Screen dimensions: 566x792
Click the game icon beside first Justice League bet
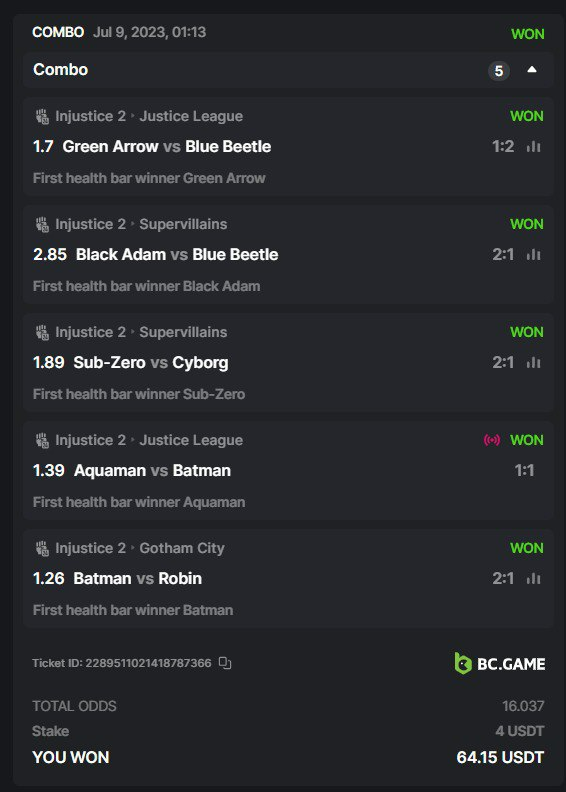42,116
